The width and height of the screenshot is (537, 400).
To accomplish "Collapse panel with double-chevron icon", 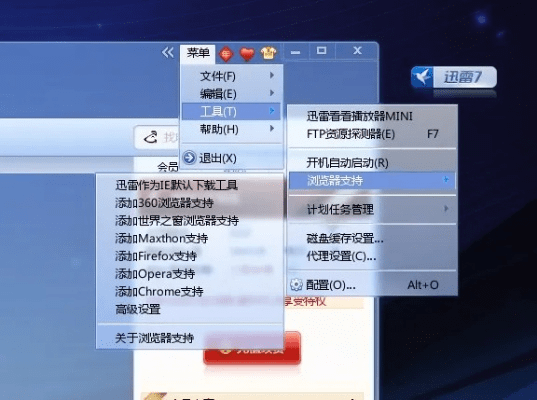I will click(167, 52).
